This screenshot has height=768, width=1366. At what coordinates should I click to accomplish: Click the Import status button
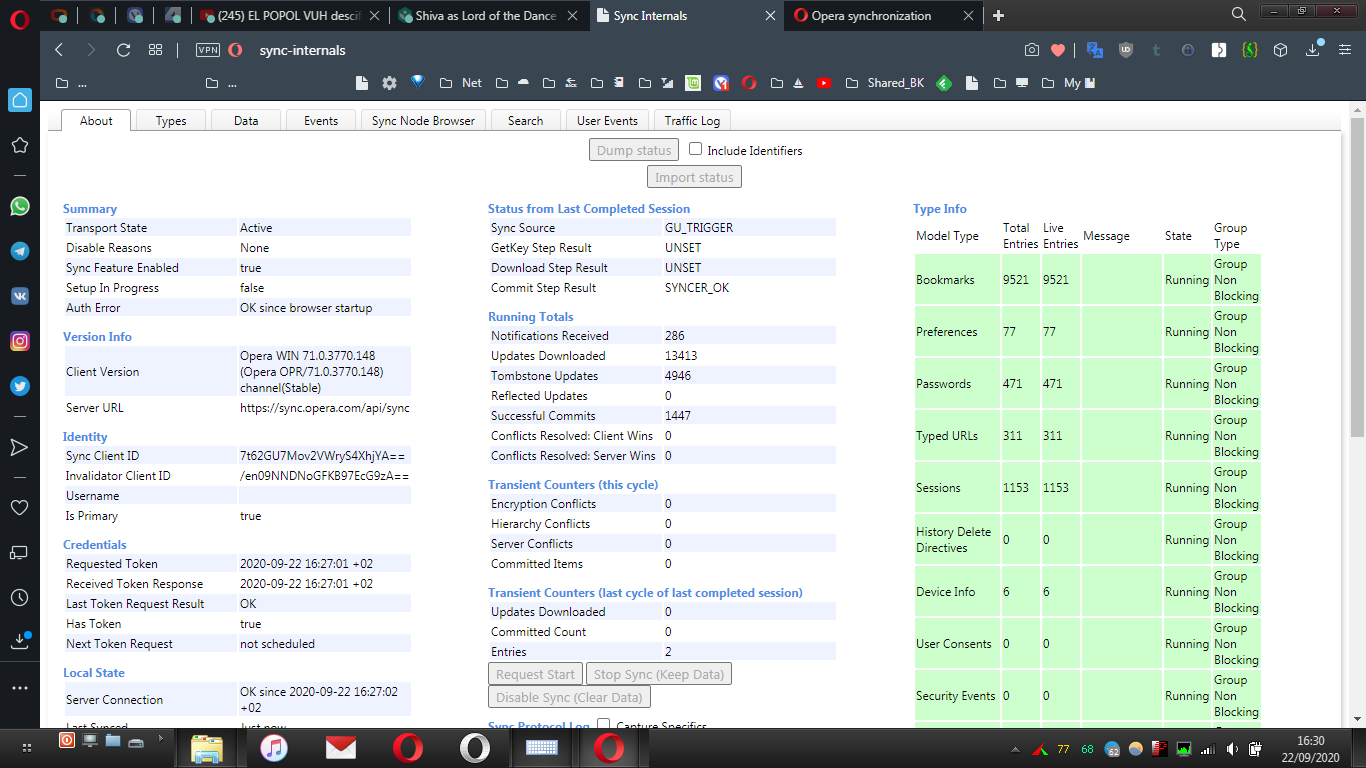click(695, 177)
